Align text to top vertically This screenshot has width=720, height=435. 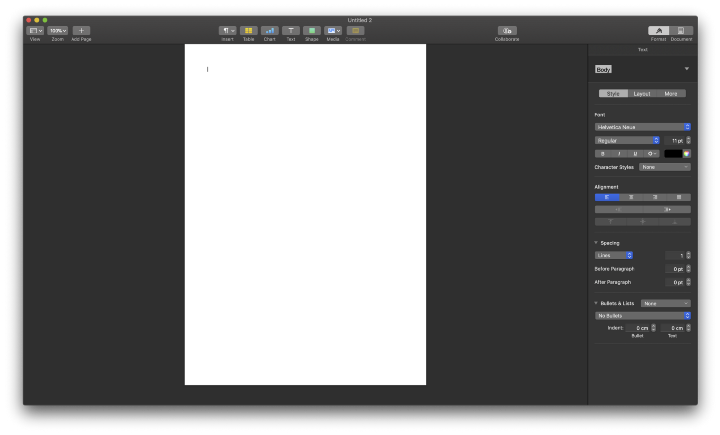(x=611, y=222)
